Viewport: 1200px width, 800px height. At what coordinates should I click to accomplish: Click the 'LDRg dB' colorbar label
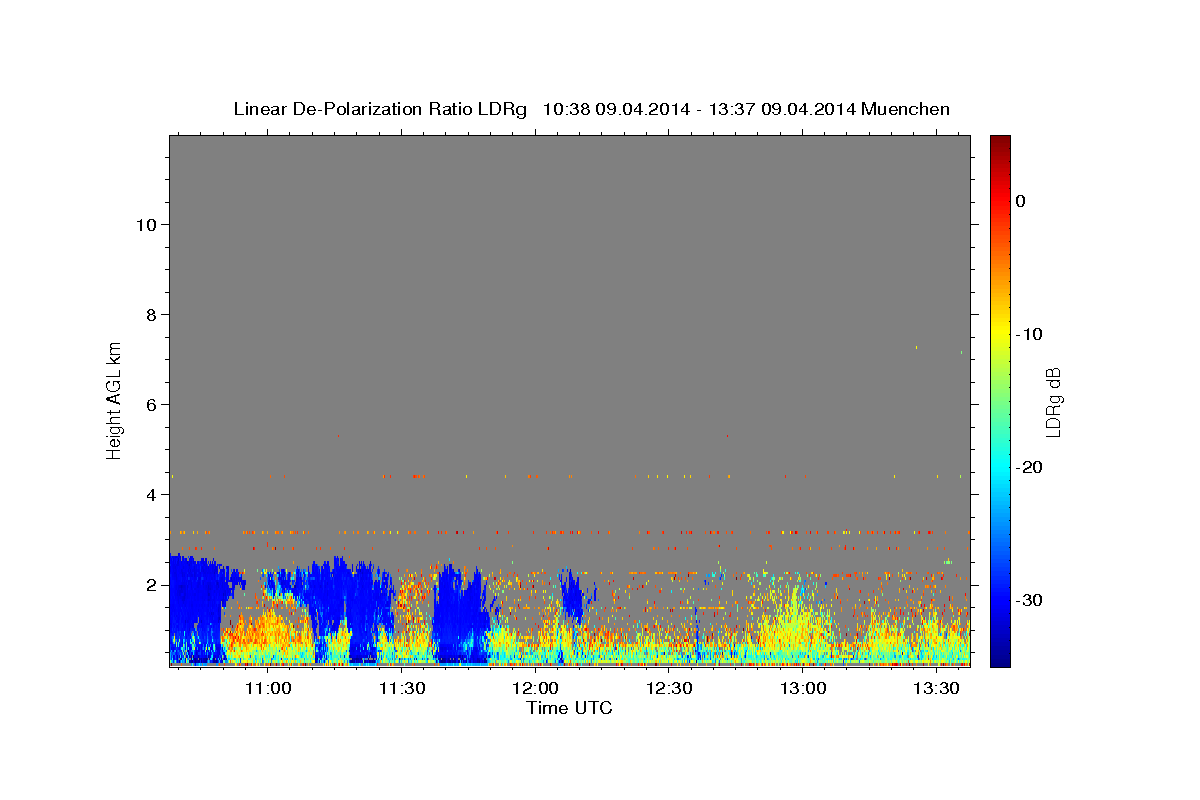tap(1053, 402)
